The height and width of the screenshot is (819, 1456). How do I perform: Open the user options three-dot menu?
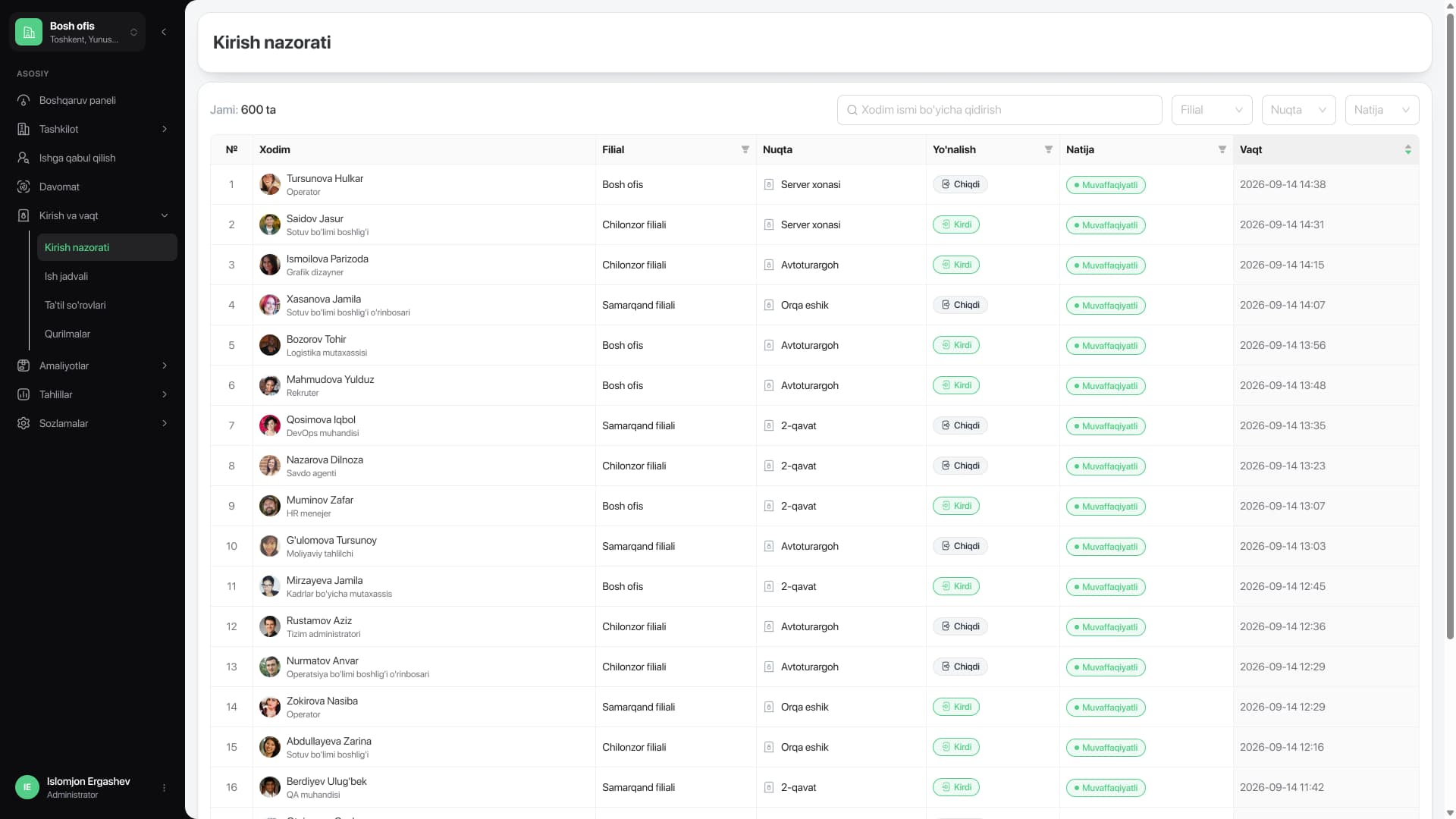[x=164, y=788]
